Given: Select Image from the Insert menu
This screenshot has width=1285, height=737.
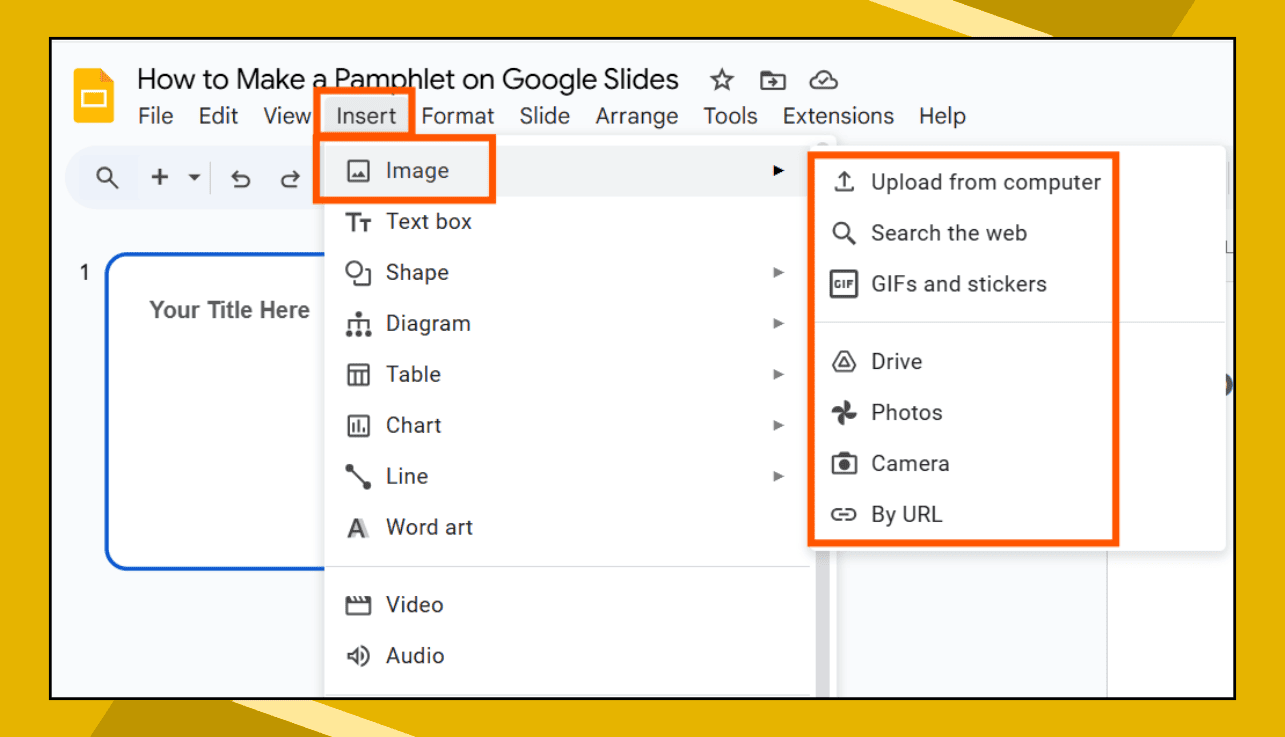Looking at the screenshot, I should coord(415,171).
